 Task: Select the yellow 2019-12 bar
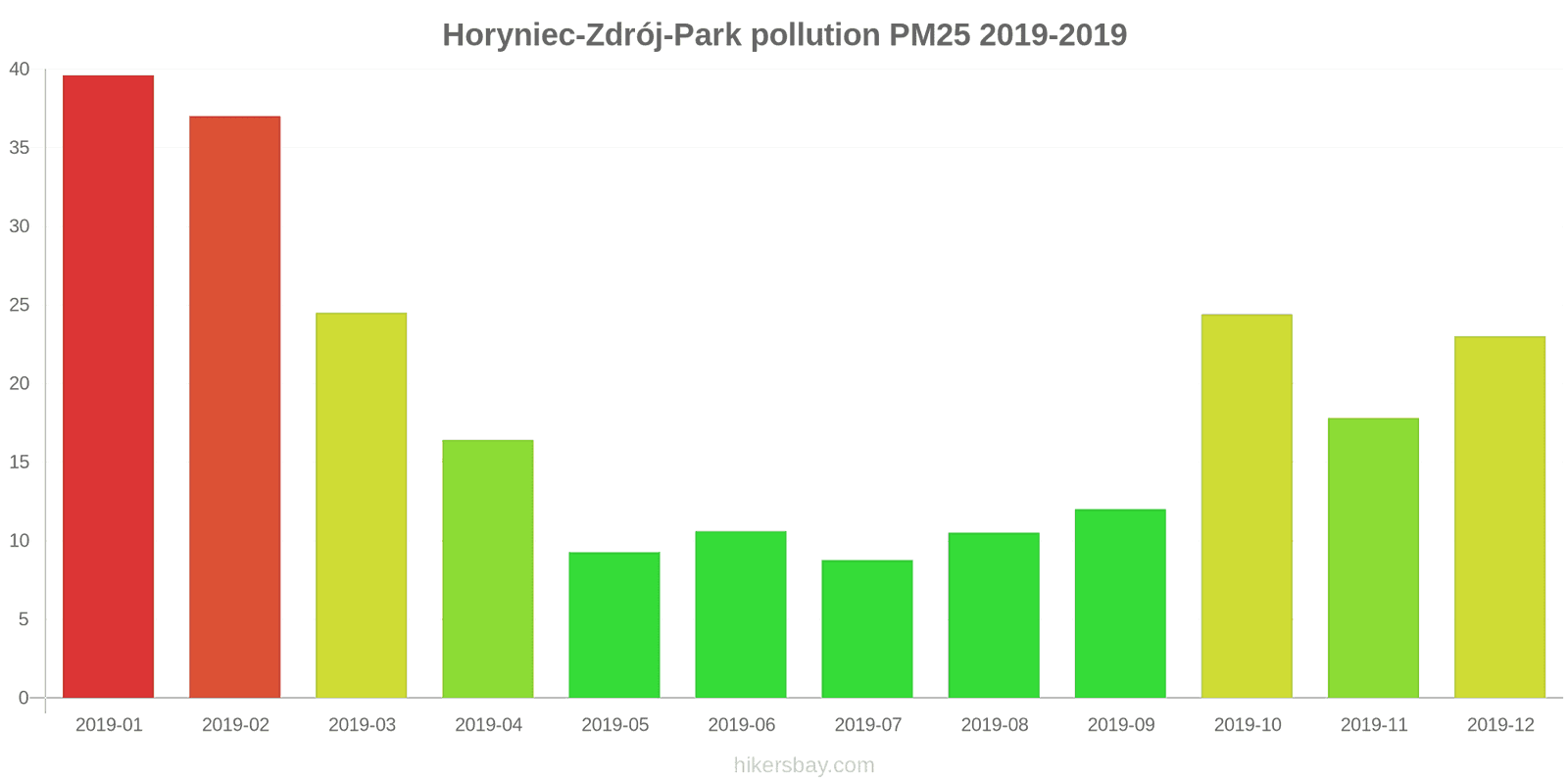click(1498, 517)
